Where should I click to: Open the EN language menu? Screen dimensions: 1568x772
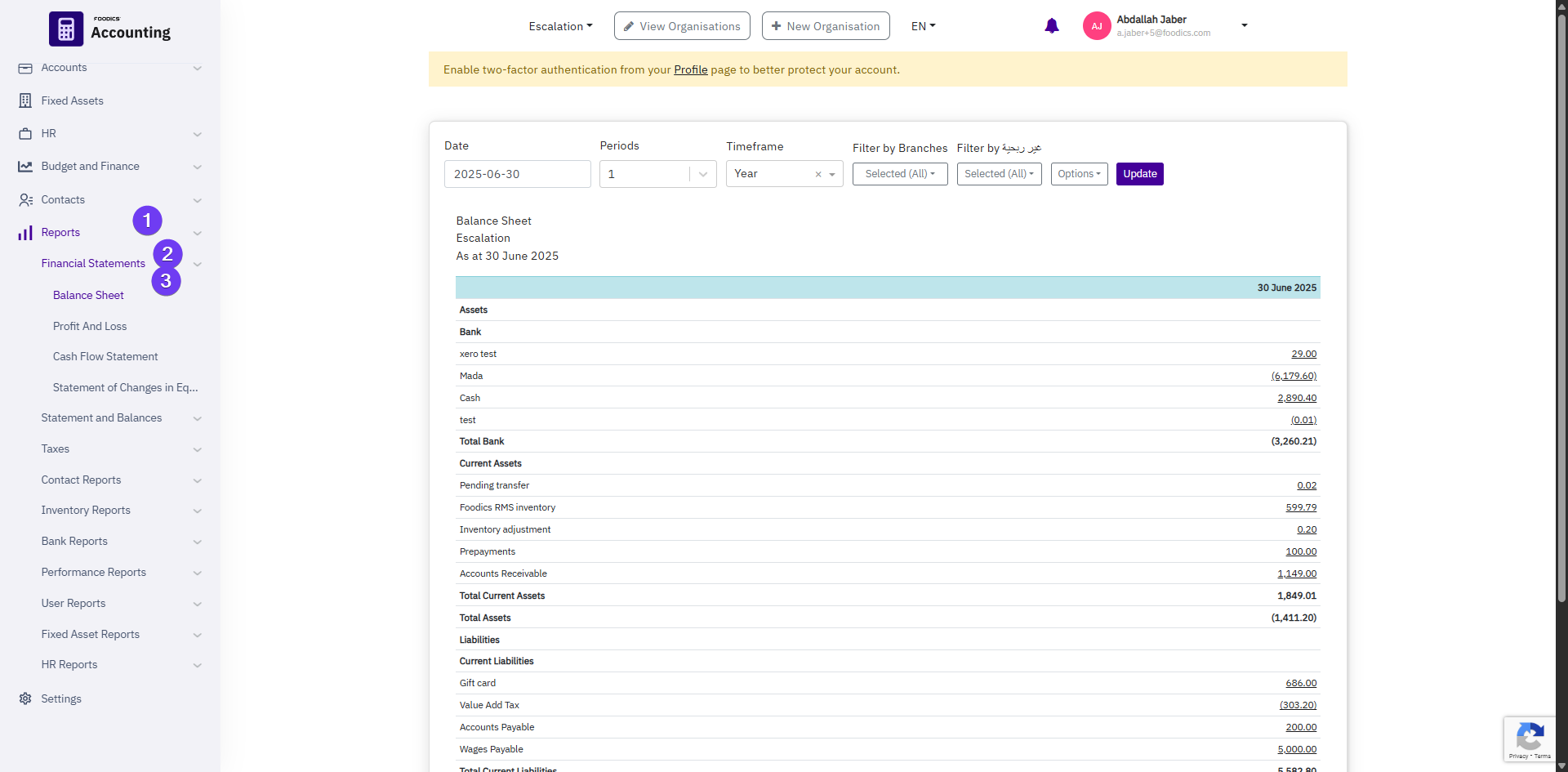click(x=922, y=25)
